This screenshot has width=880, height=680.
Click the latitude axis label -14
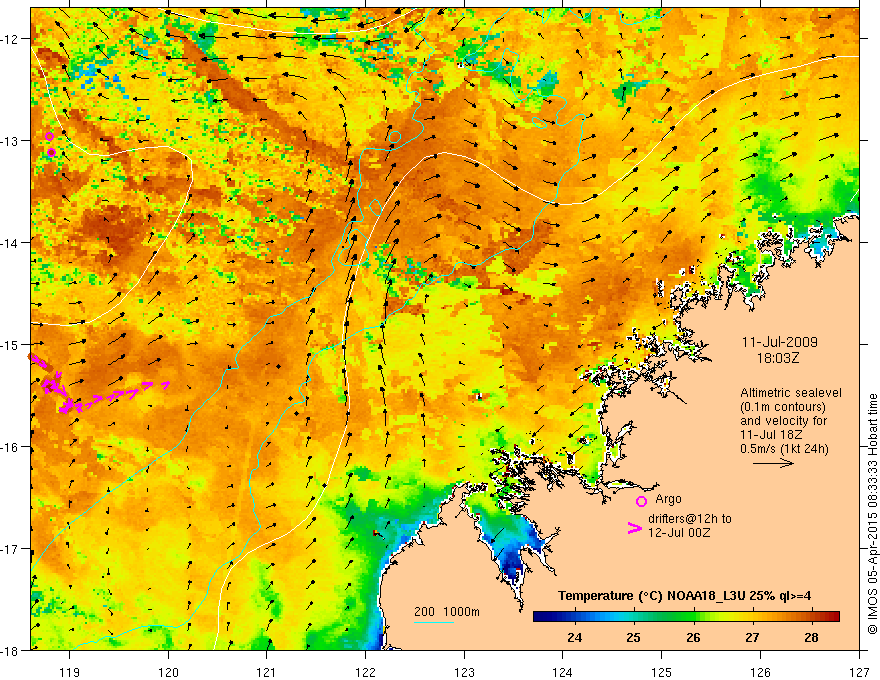pos(11,243)
